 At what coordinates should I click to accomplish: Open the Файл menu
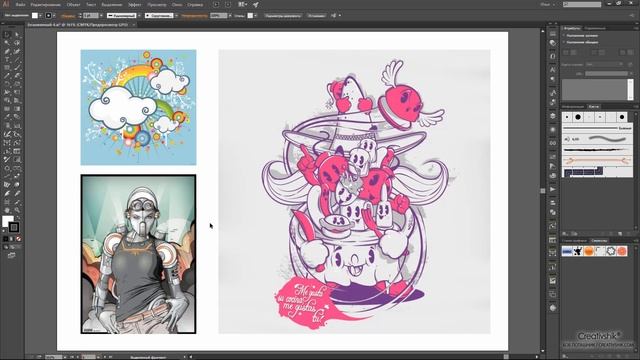(x=20, y=5)
